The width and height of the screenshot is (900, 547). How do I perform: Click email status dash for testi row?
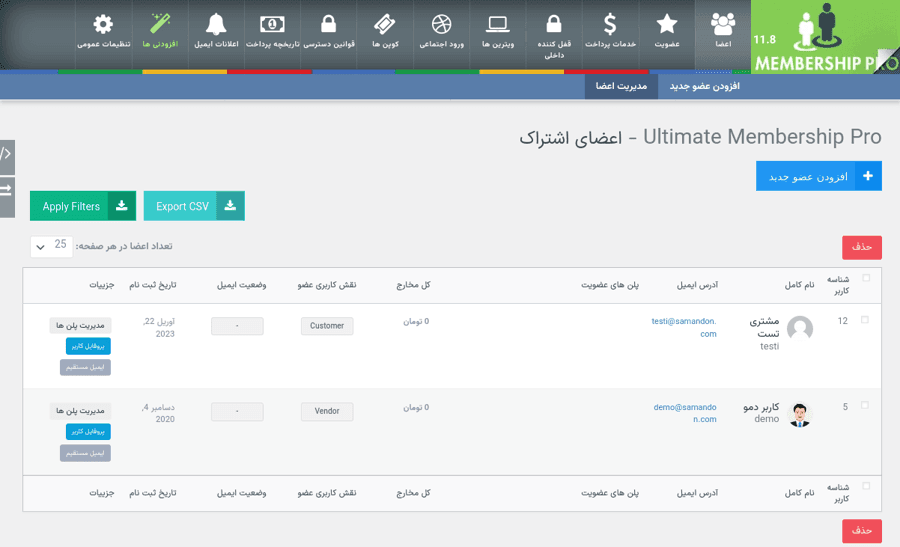[237, 325]
